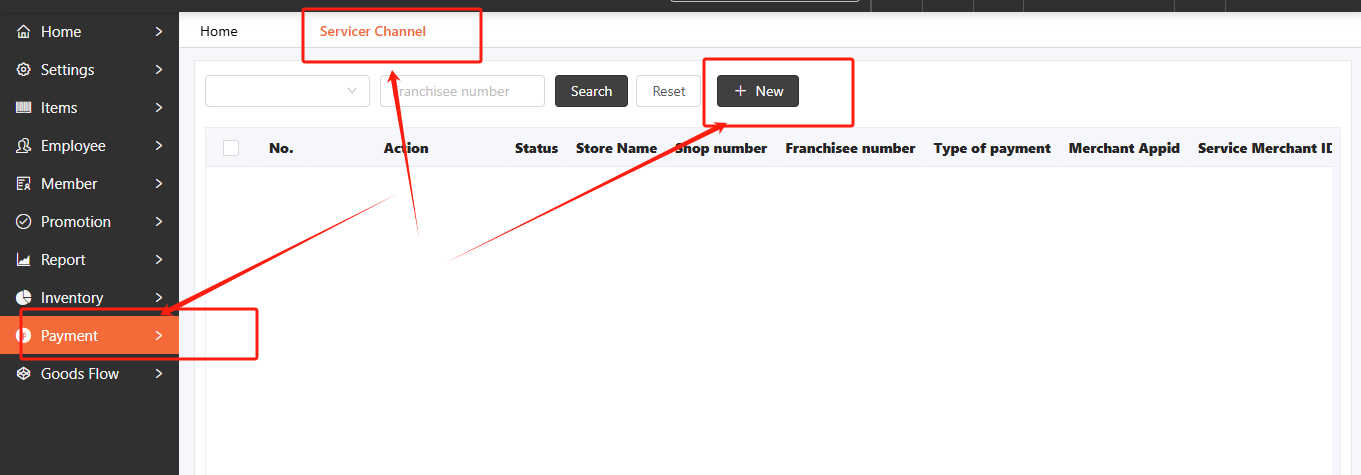Screen dimensions: 1361x475
Task: Click the Report chart icon
Action: pyautogui.click(x=24, y=260)
